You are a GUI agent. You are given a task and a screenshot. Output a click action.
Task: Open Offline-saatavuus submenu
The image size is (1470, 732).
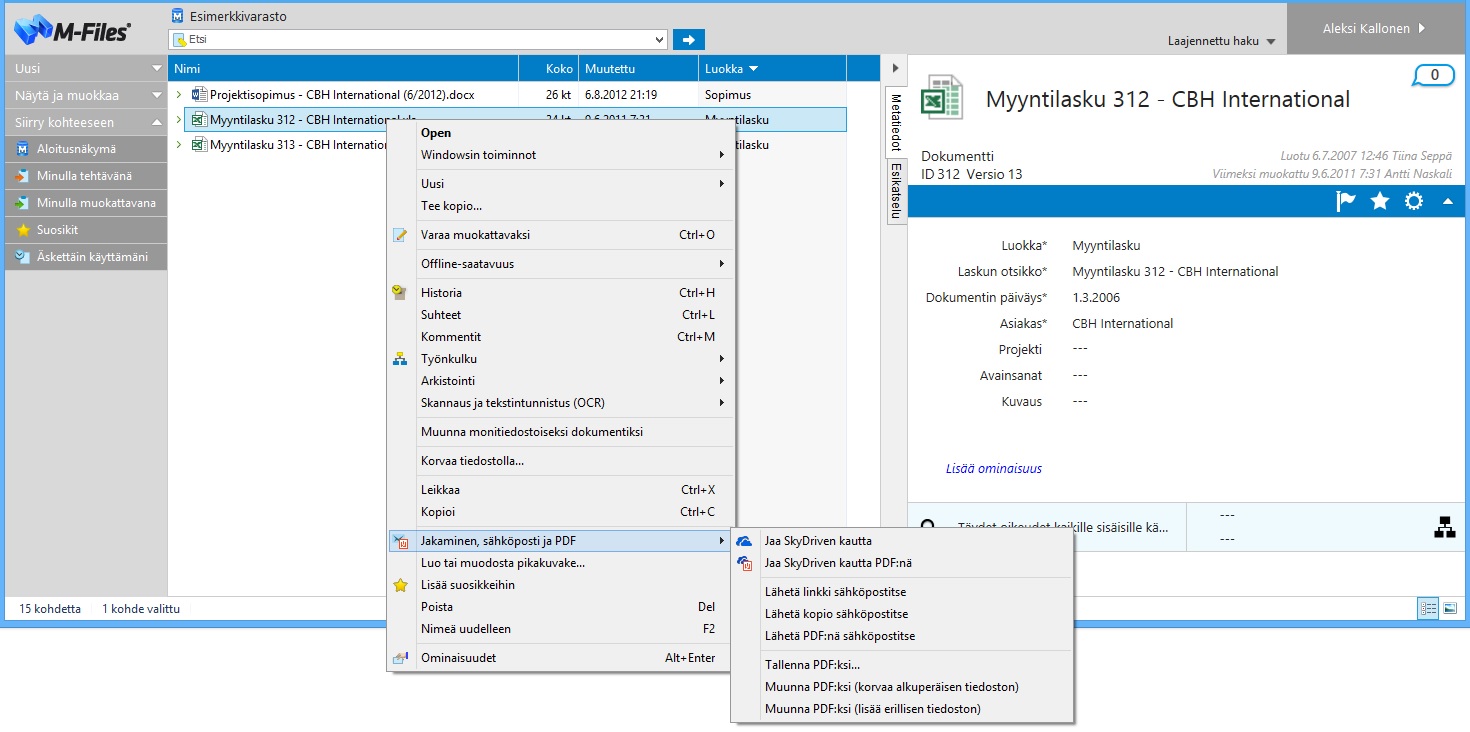[x=561, y=264]
